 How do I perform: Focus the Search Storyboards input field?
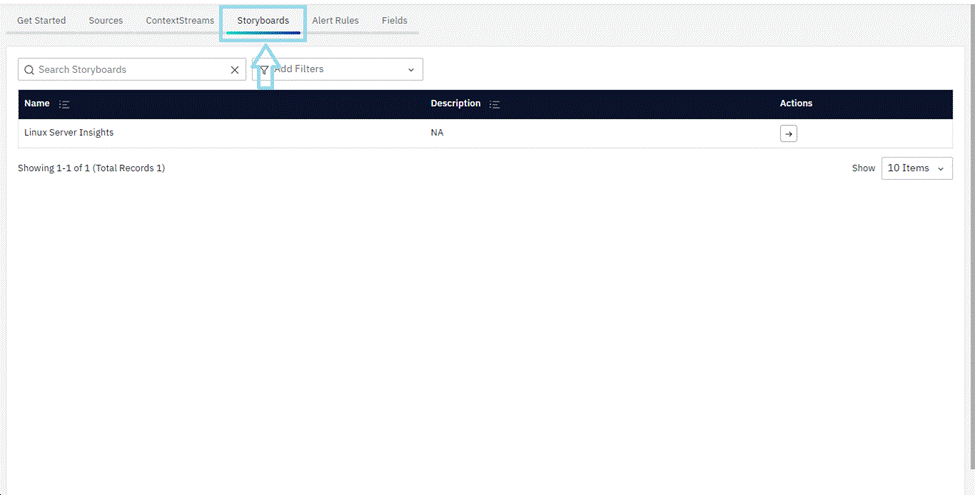(130, 70)
